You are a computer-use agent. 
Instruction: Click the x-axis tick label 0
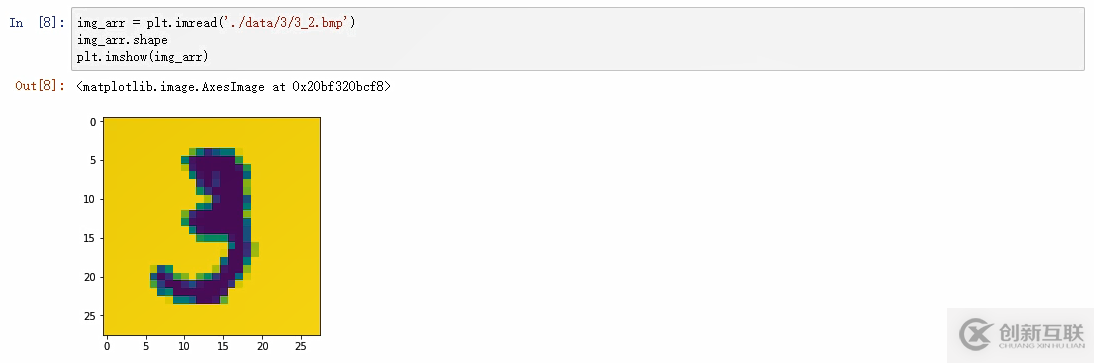(x=107, y=345)
